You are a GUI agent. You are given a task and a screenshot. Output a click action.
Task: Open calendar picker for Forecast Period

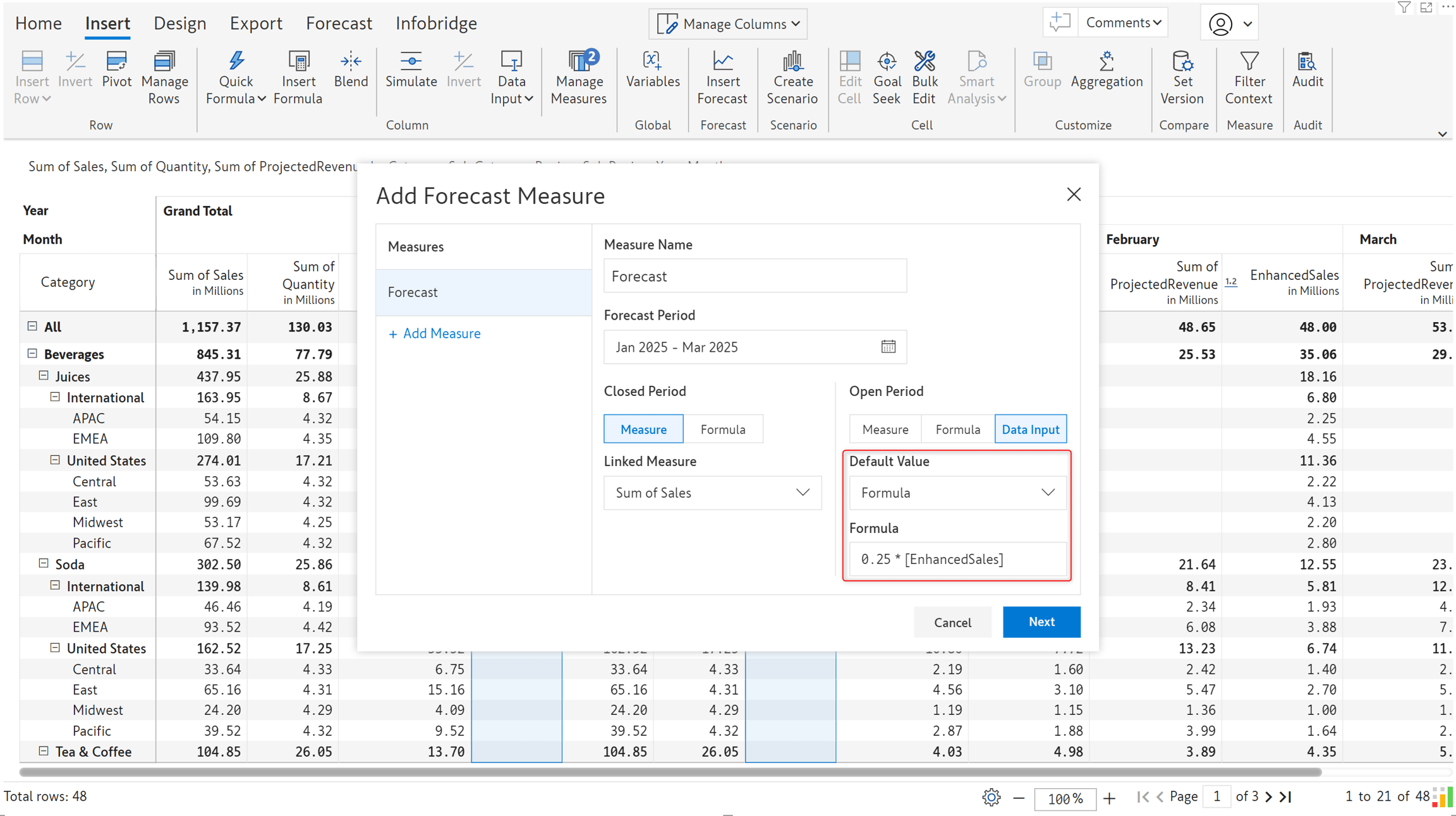(889, 347)
